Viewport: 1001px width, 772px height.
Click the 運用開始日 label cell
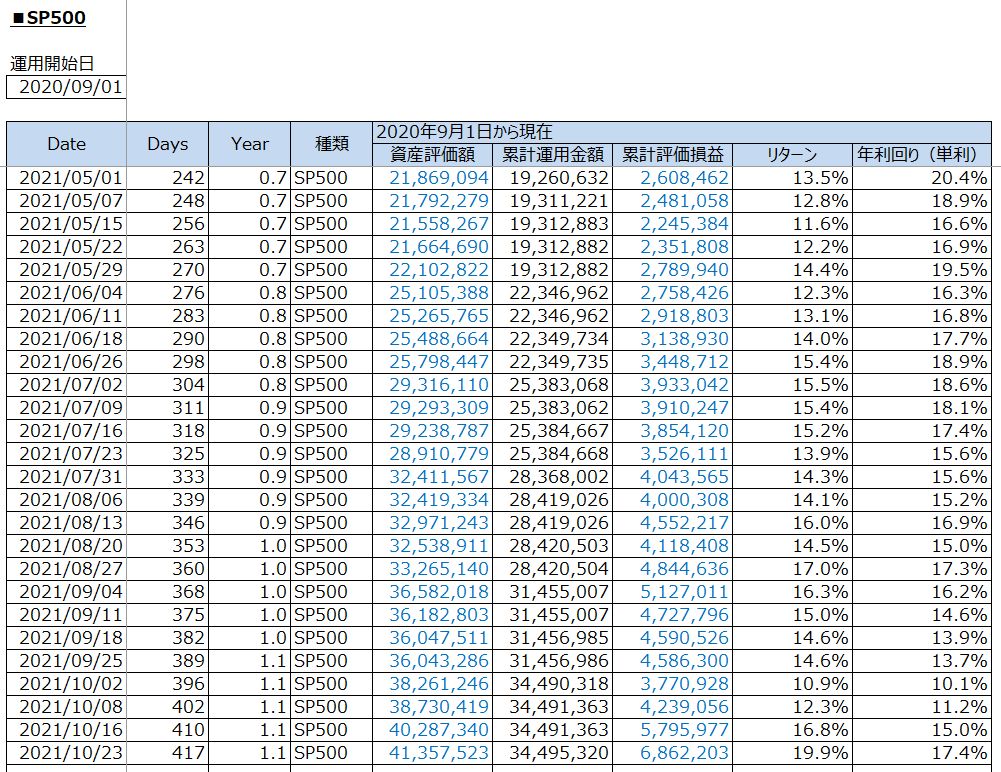(52, 63)
